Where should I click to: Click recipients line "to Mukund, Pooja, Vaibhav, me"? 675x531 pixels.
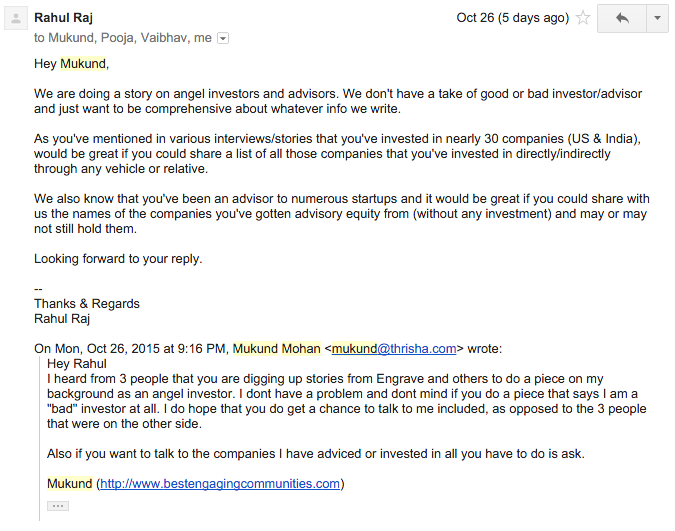click(x=123, y=38)
